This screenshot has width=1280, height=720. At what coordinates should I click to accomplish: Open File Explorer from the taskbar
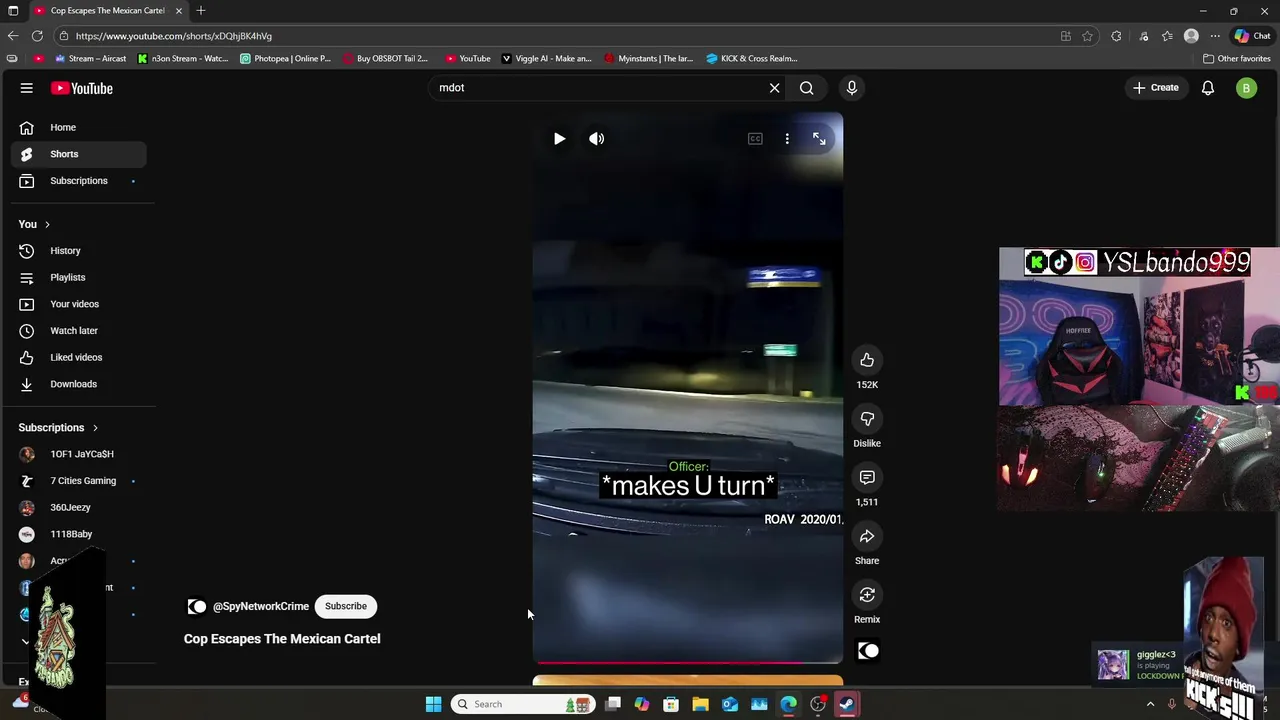click(x=700, y=704)
